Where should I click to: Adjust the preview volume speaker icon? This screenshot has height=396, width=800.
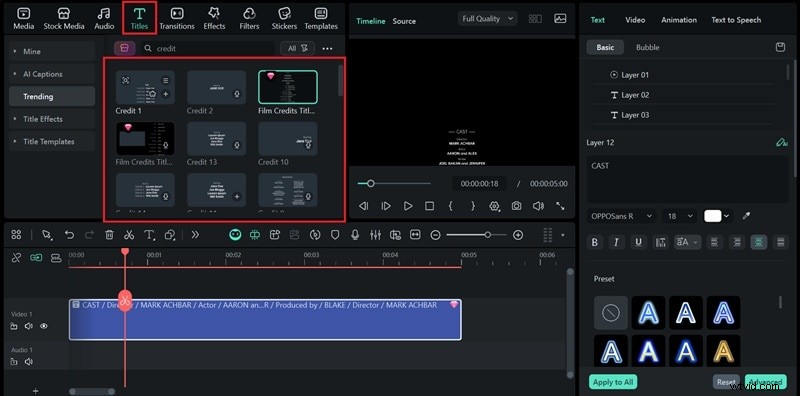point(538,206)
